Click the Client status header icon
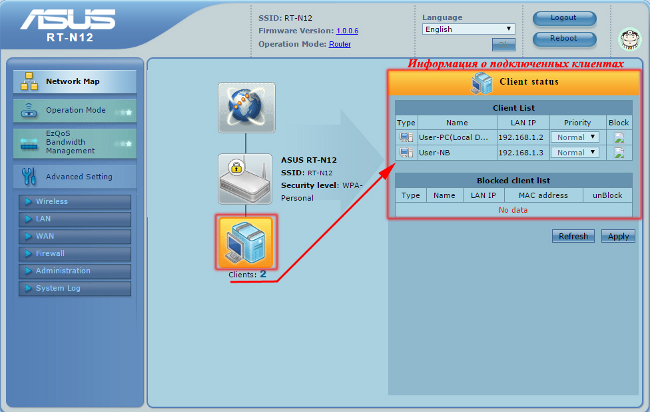 (x=481, y=82)
